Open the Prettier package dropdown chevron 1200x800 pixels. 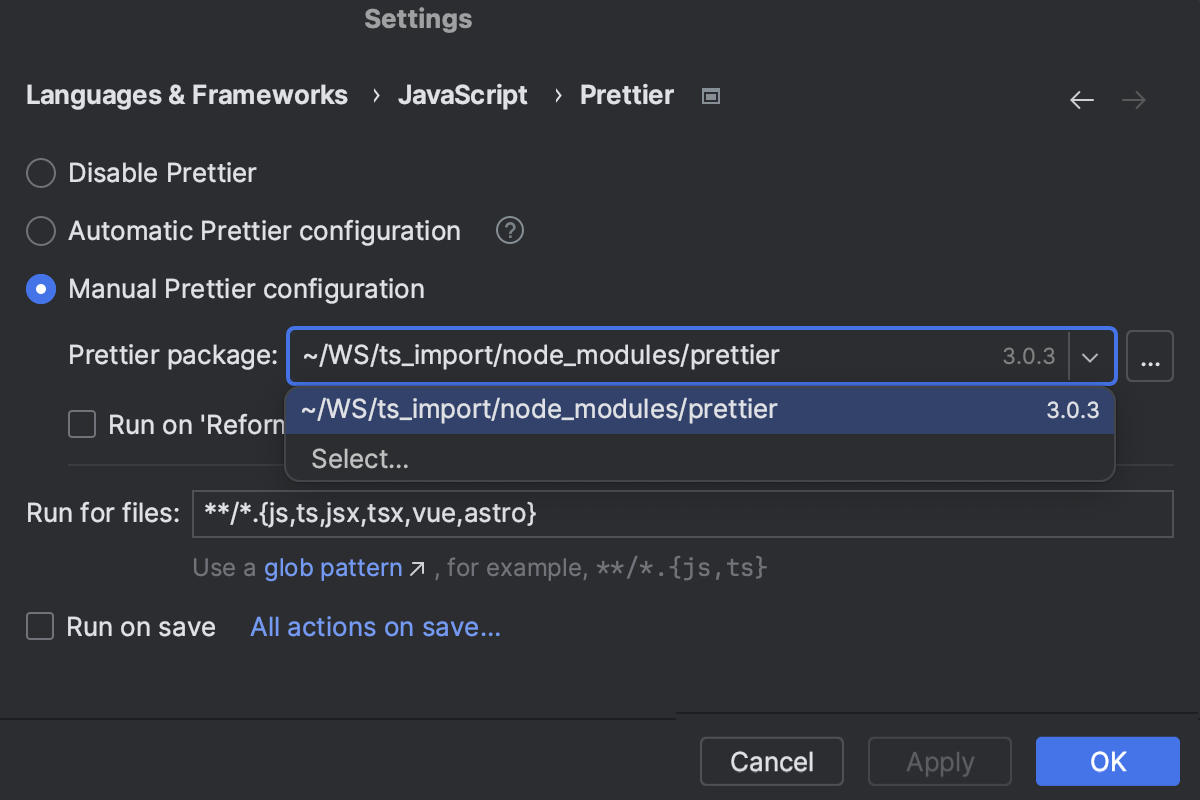(1090, 355)
